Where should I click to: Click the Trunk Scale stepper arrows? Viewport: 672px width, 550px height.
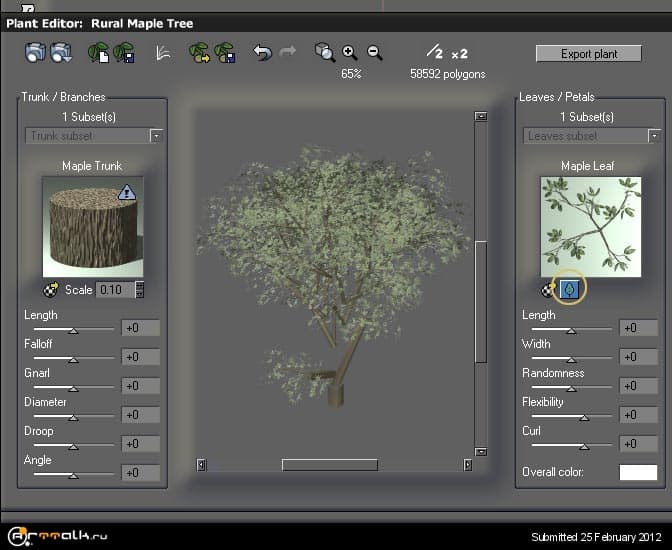point(139,290)
